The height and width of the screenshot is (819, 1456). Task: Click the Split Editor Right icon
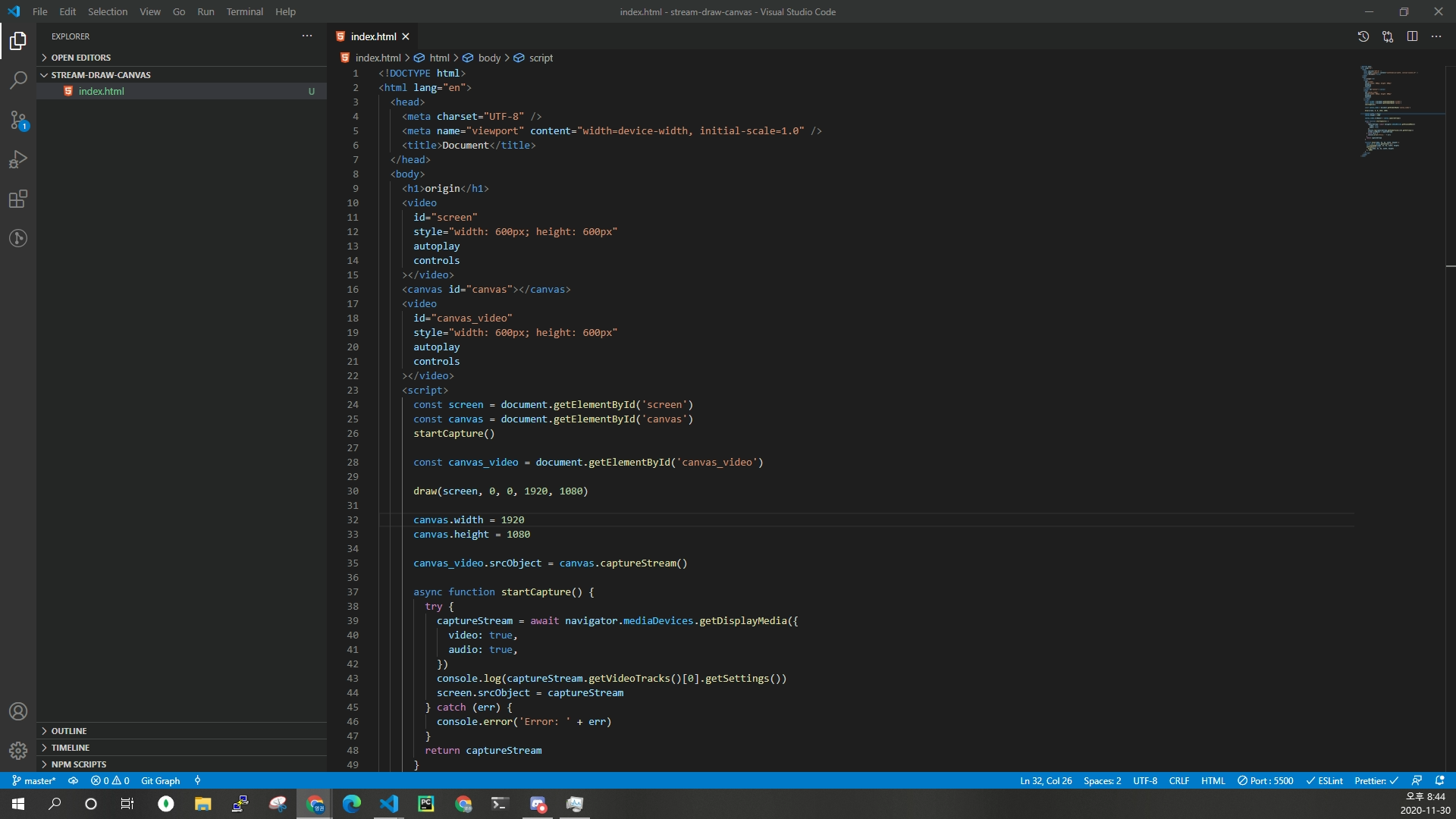tap(1412, 36)
